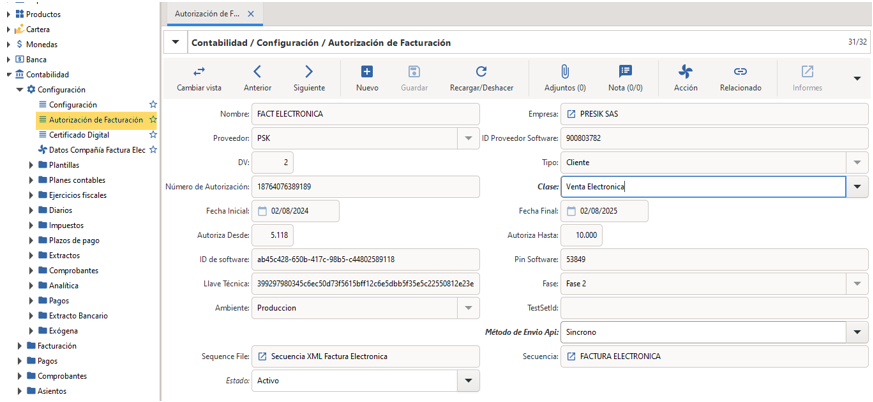Click the Cambiar vista toolbar icon
873x402 pixels.
click(199, 71)
